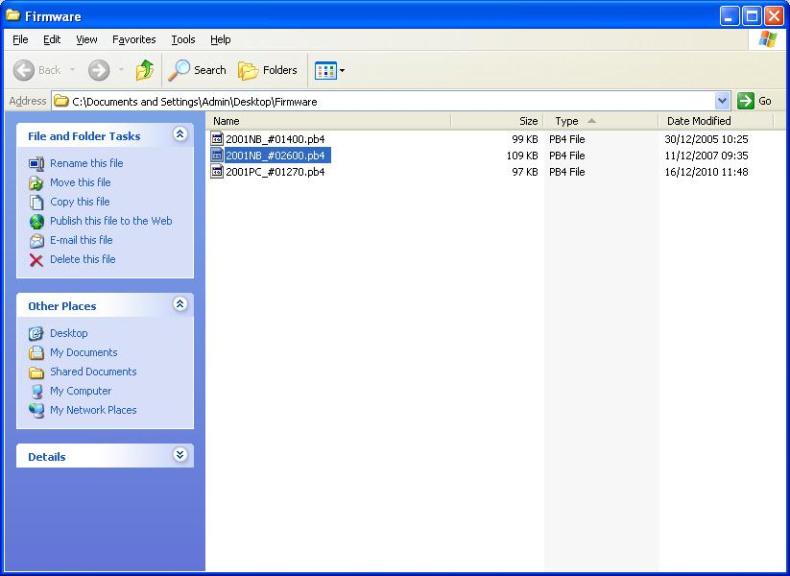Click Publish this file to the Web

[x=110, y=221]
